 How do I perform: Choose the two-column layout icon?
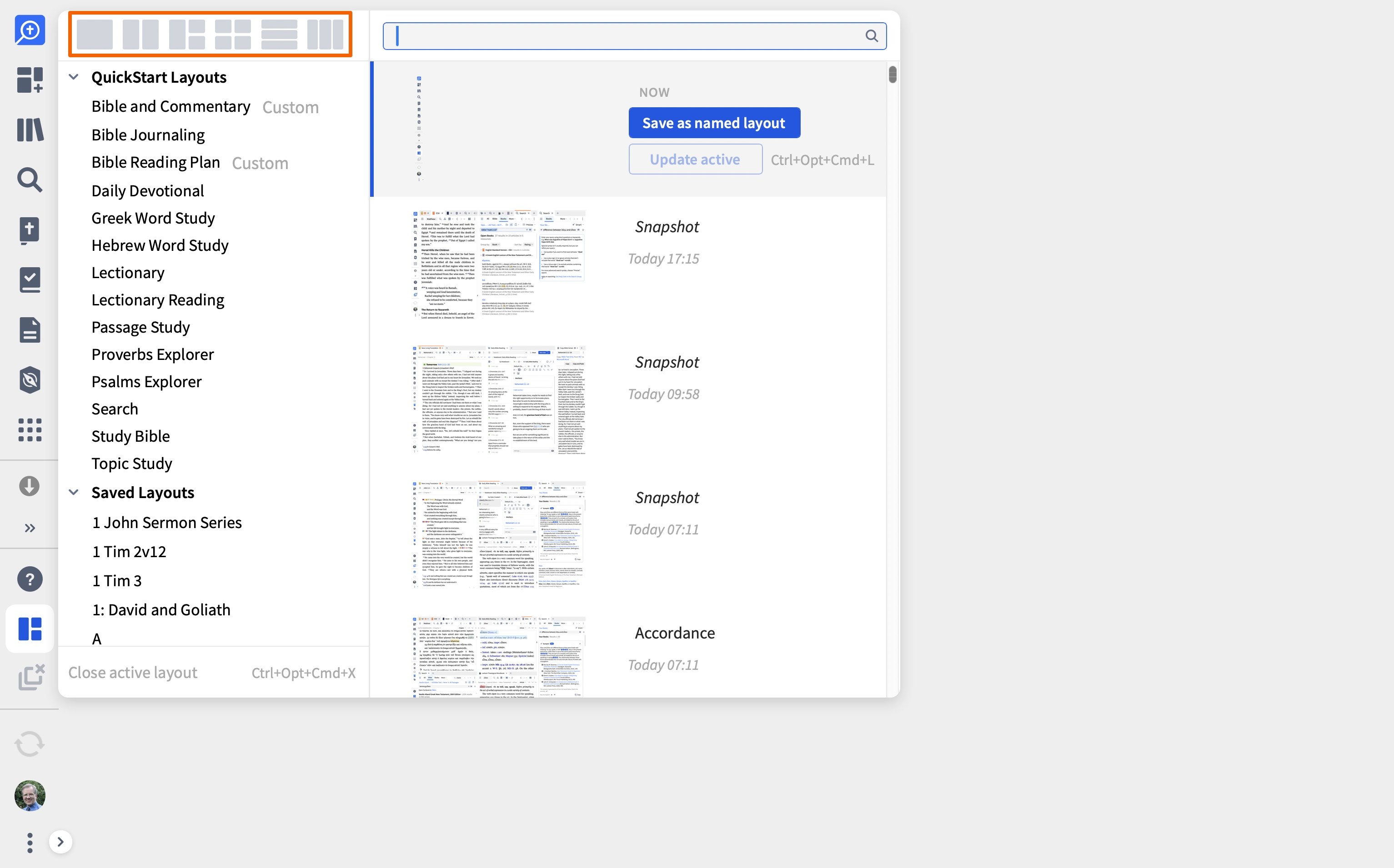coord(140,35)
